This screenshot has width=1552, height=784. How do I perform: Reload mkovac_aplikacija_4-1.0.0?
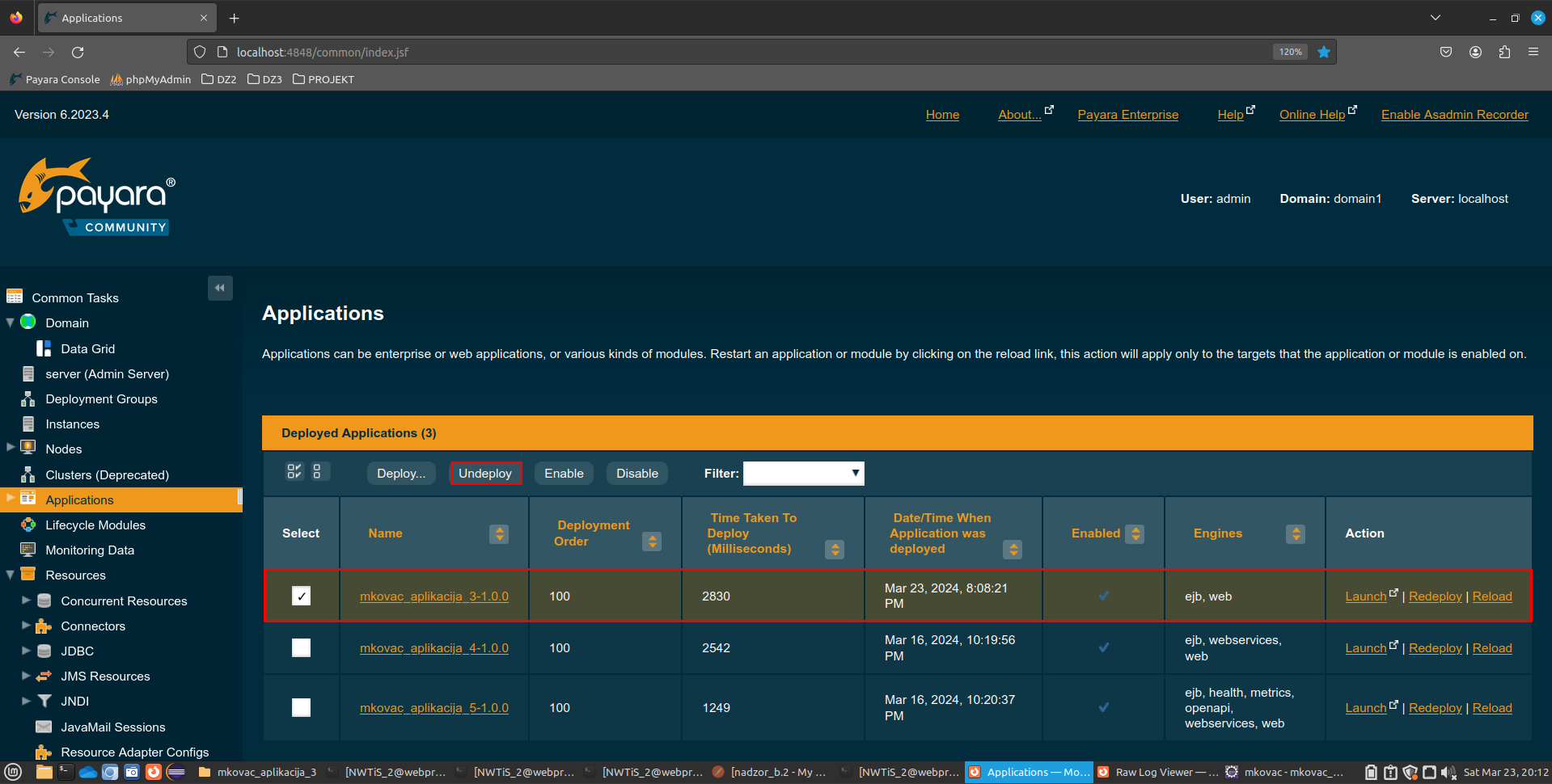tap(1492, 647)
